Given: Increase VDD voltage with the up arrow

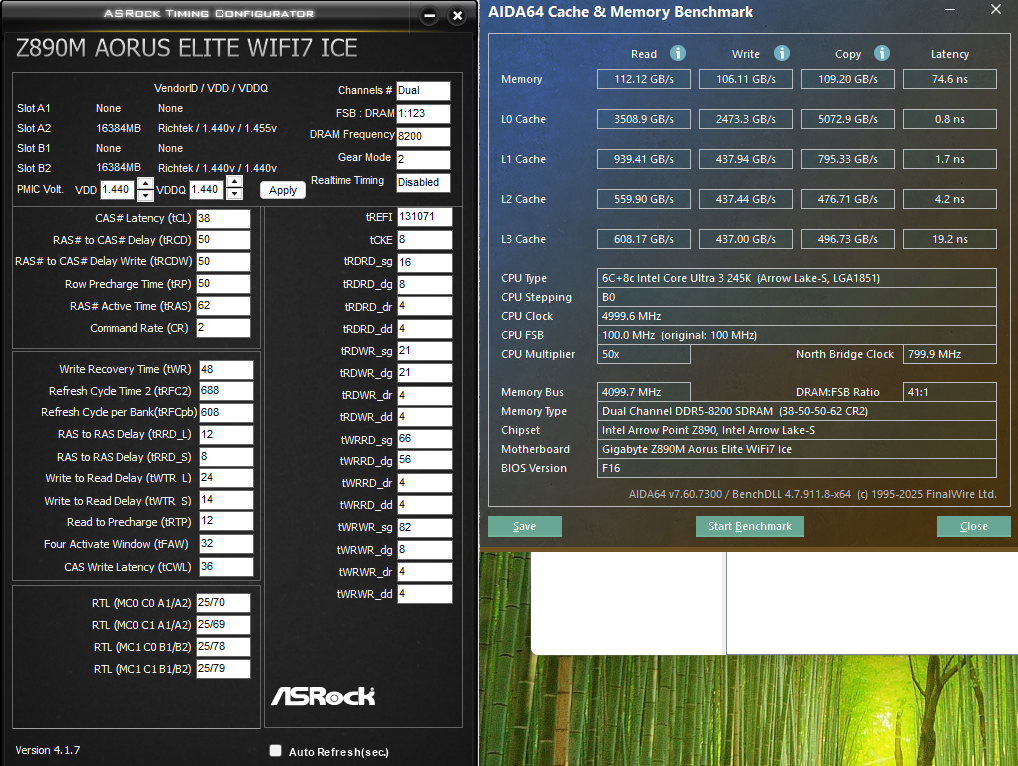Looking at the screenshot, I should [x=145, y=183].
